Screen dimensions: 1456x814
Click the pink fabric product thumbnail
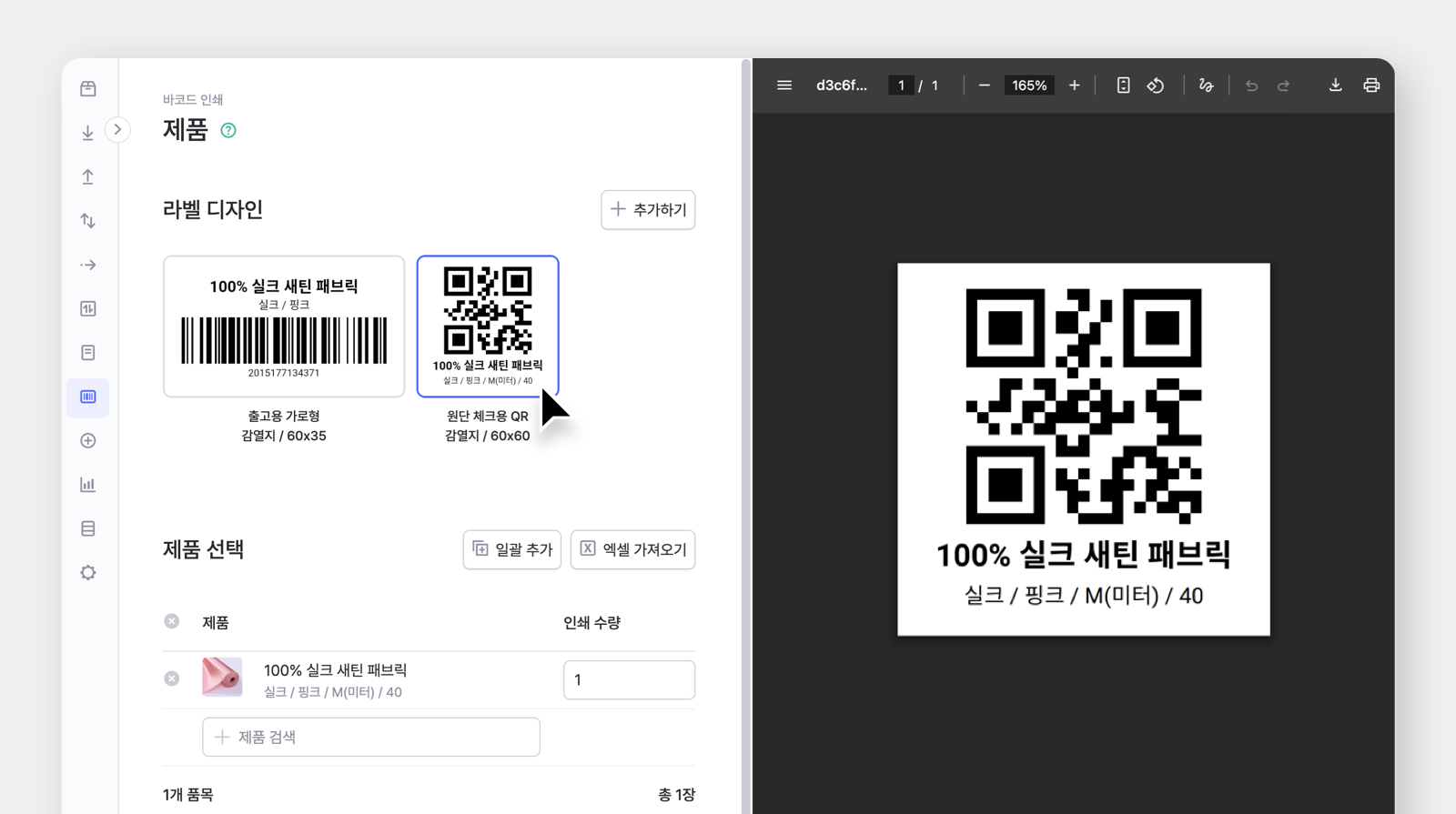coord(222,677)
